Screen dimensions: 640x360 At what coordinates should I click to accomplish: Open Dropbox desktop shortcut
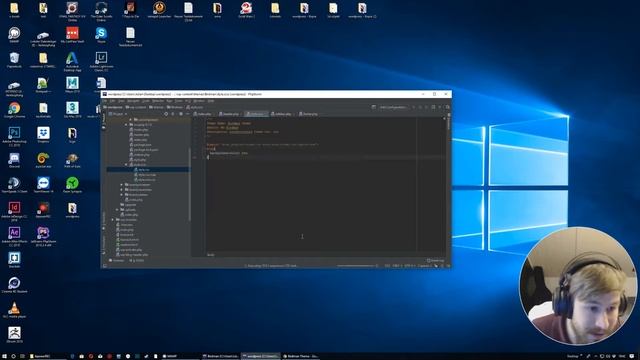43,134
